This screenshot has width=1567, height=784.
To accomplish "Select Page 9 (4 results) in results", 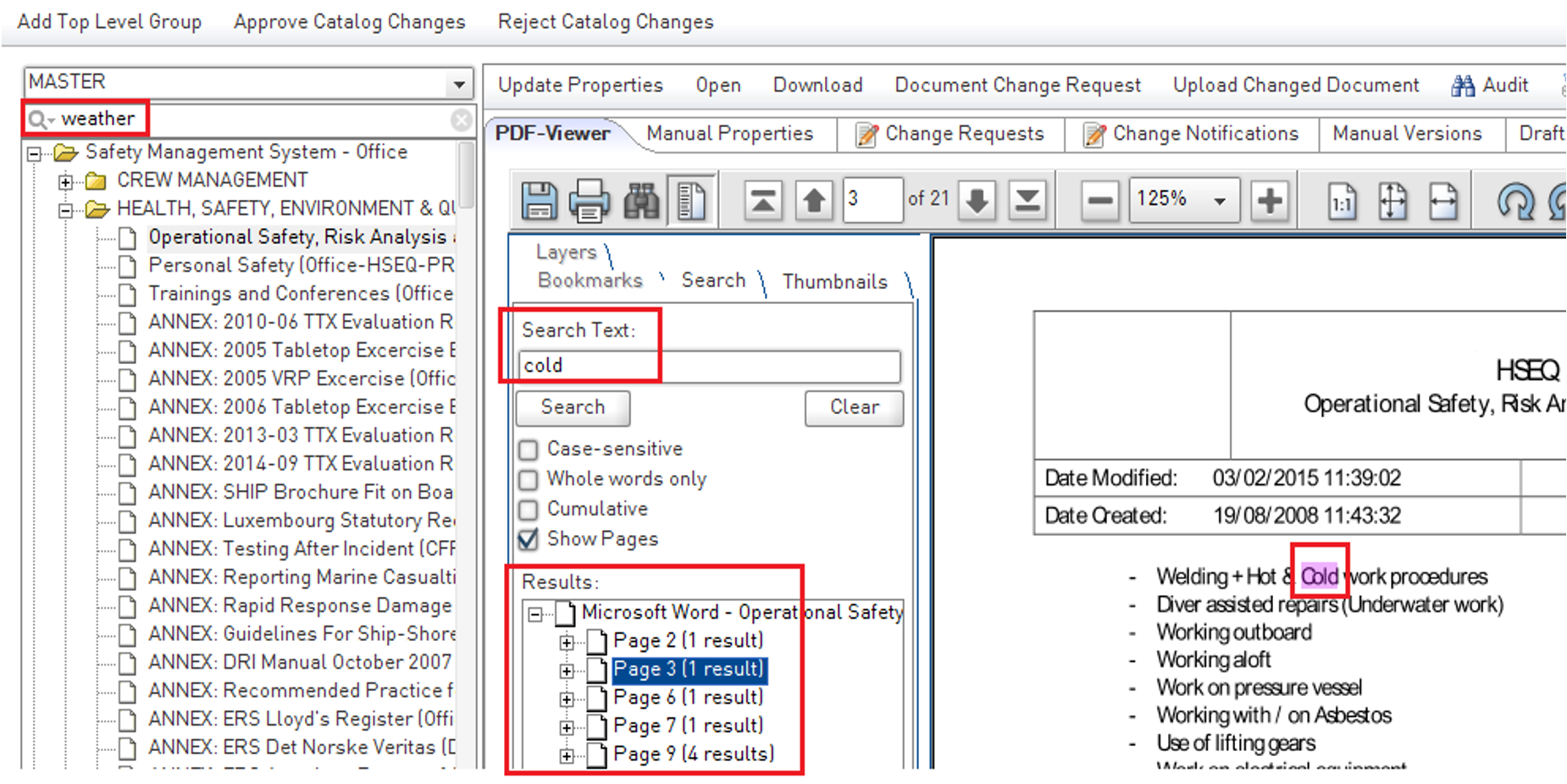I will [693, 754].
